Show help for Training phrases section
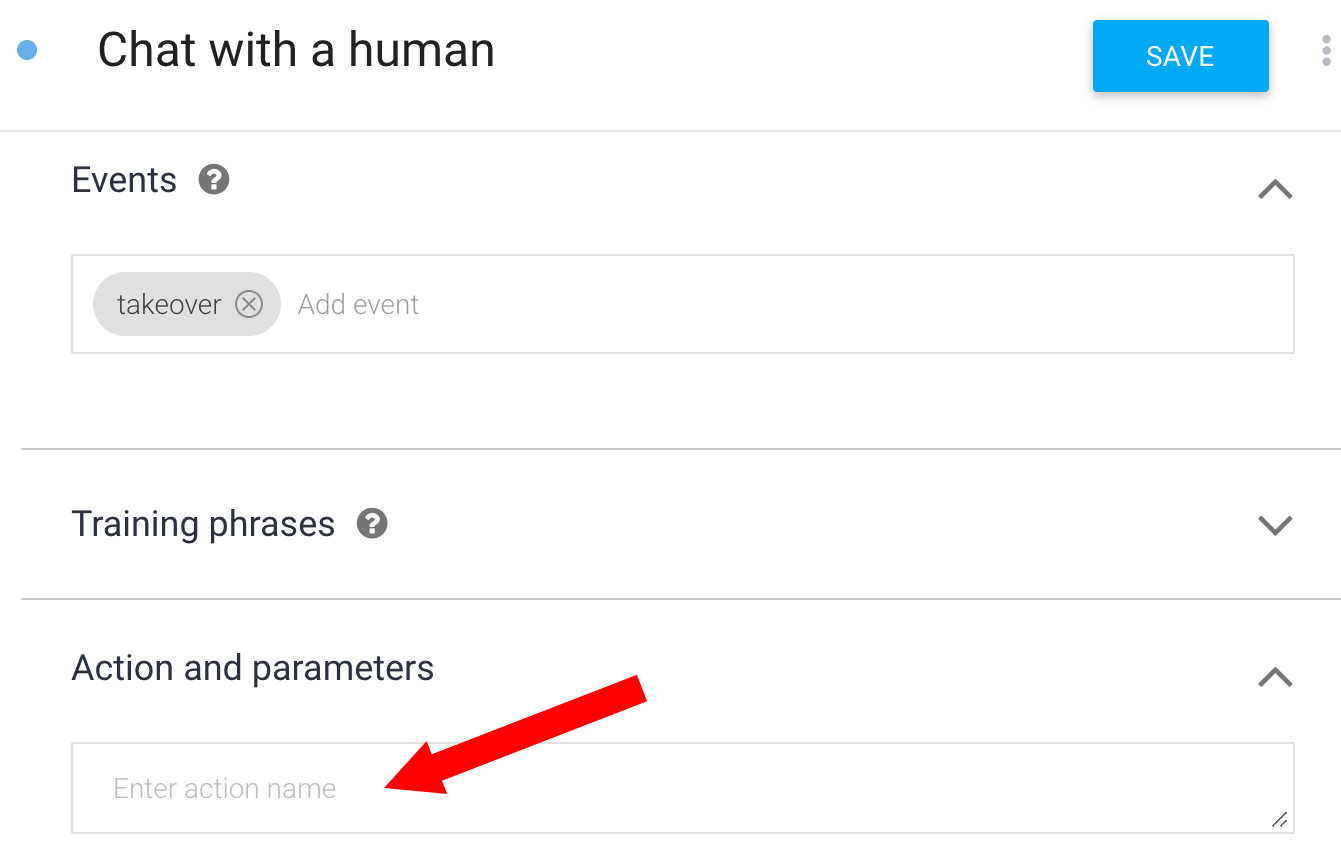1341x850 pixels. (x=372, y=523)
